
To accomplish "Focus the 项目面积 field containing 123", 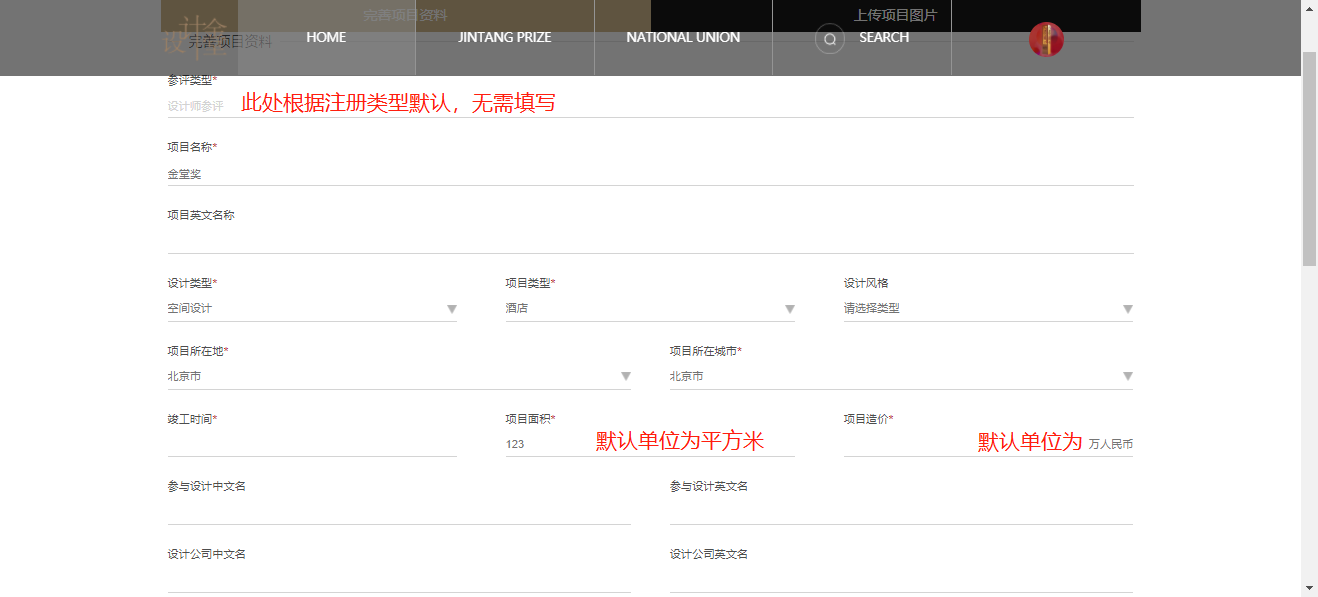I will (650, 444).
